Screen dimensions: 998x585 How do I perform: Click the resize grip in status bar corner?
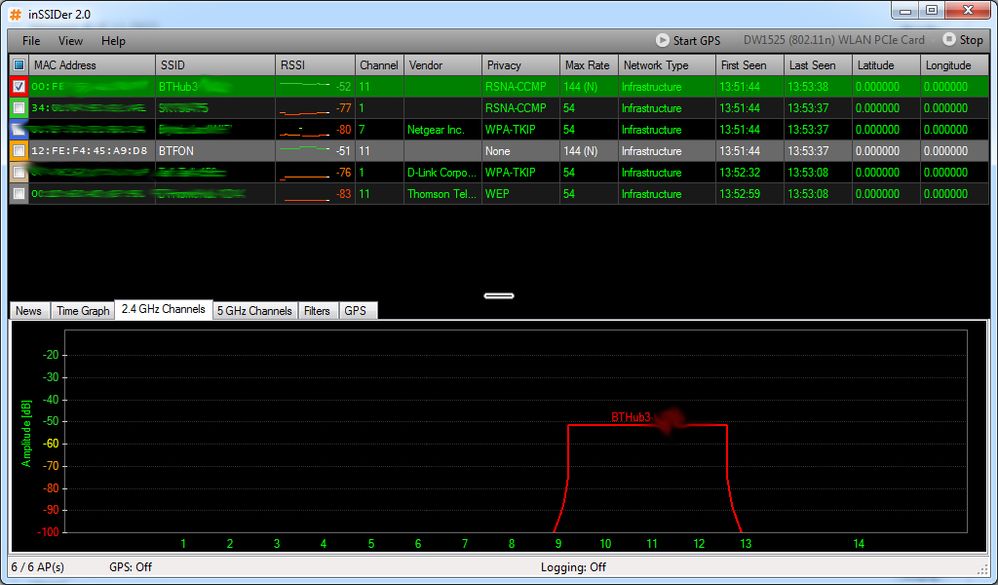(983, 568)
